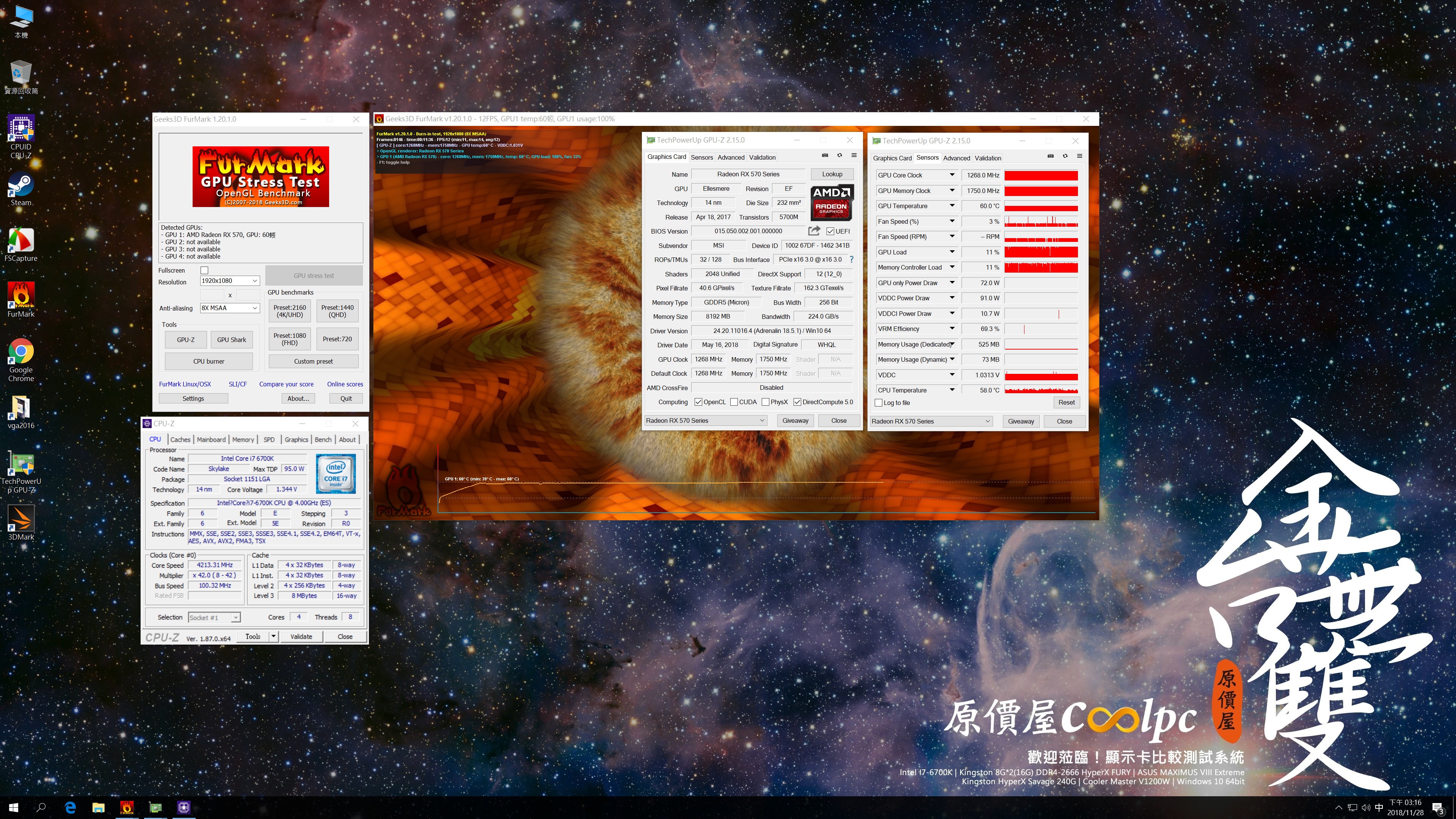The width and height of the screenshot is (1456, 819).
Task: Enable Log to file checkbox
Action: pyautogui.click(x=879, y=402)
